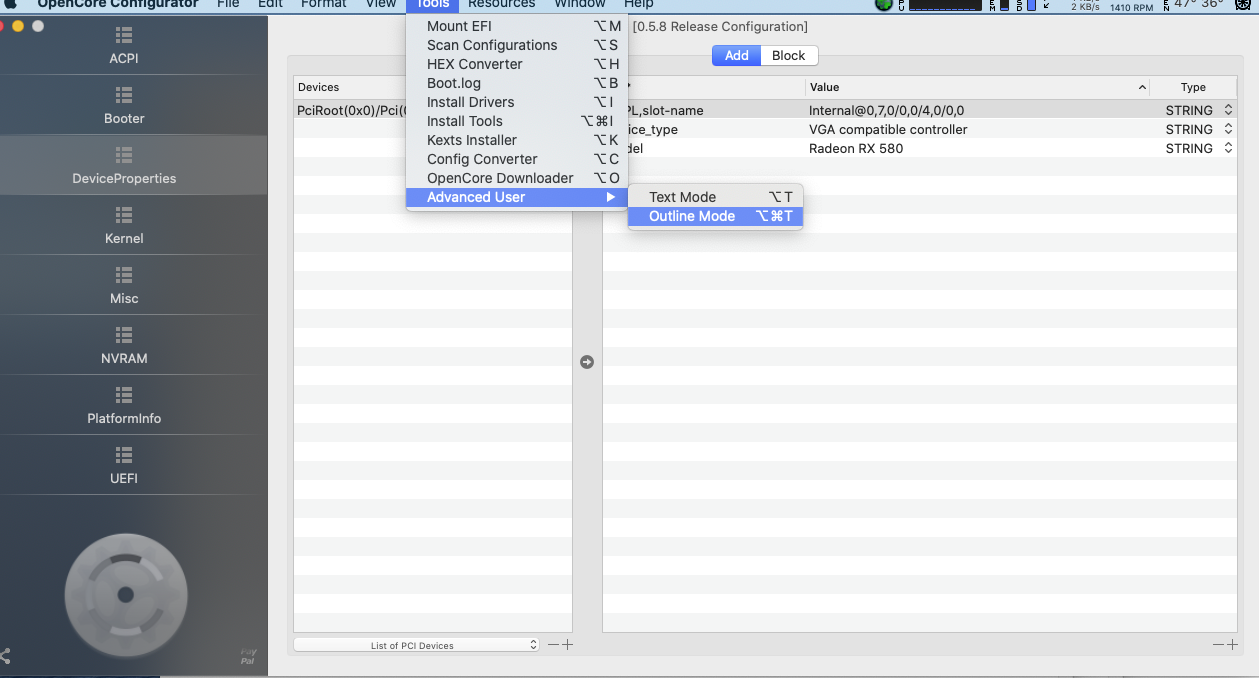Choose Install Drivers menu item
The height and width of the screenshot is (678, 1259).
pos(515,102)
